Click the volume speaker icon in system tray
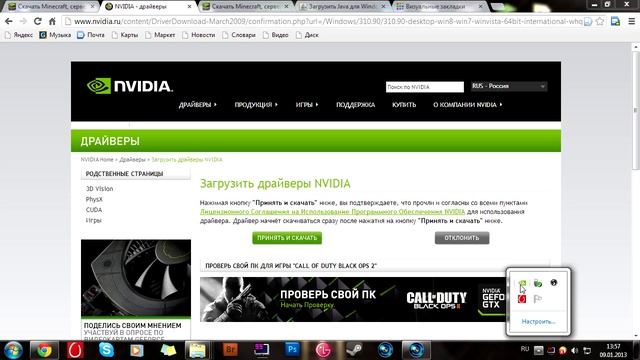Screen dimensions: 640x360 tap(575, 351)
